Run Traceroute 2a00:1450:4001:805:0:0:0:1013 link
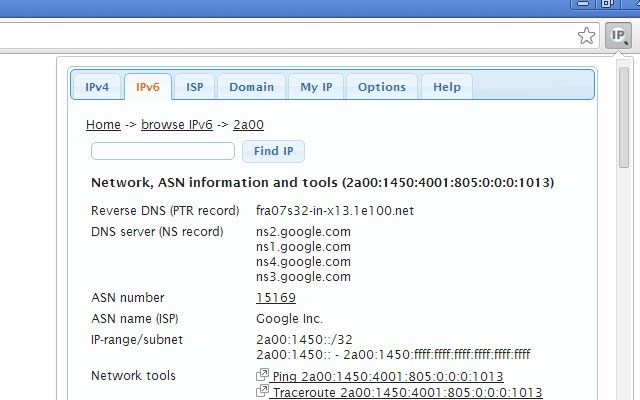The height and width of the screenshot is (400, 640). tap(407, 393)
